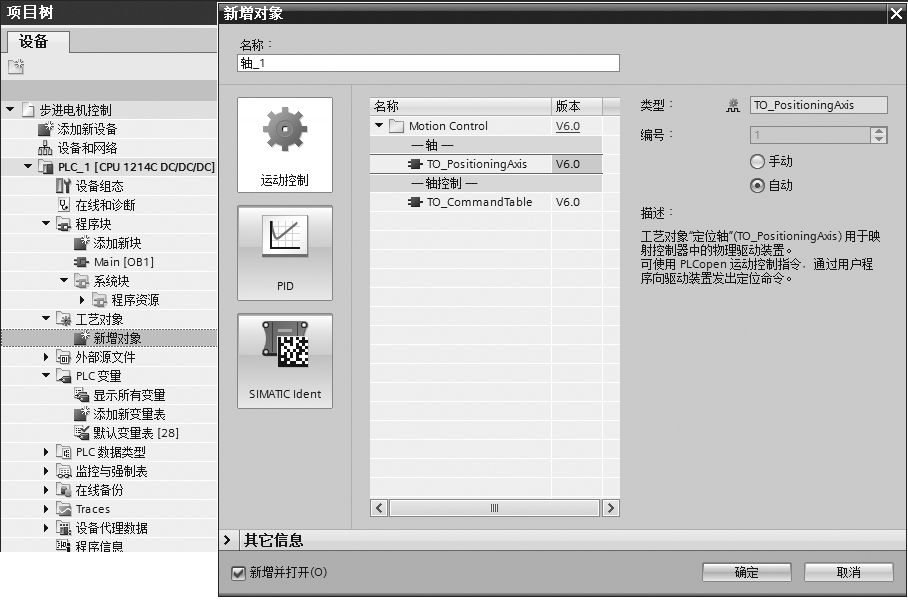
Task: Select the PID technology object icon
Action: point(285,253)
